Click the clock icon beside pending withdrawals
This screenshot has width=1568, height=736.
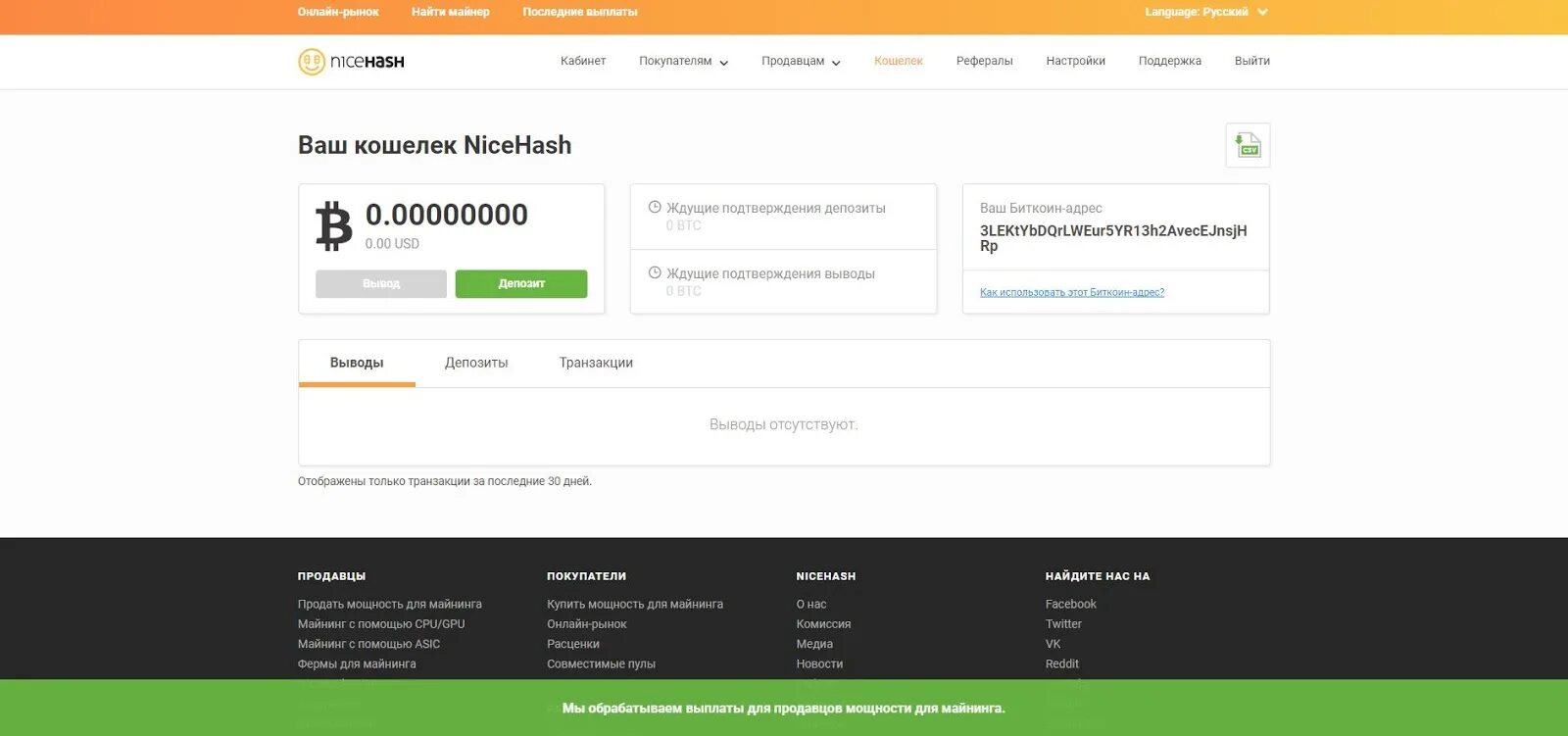(x=655, y=273)
